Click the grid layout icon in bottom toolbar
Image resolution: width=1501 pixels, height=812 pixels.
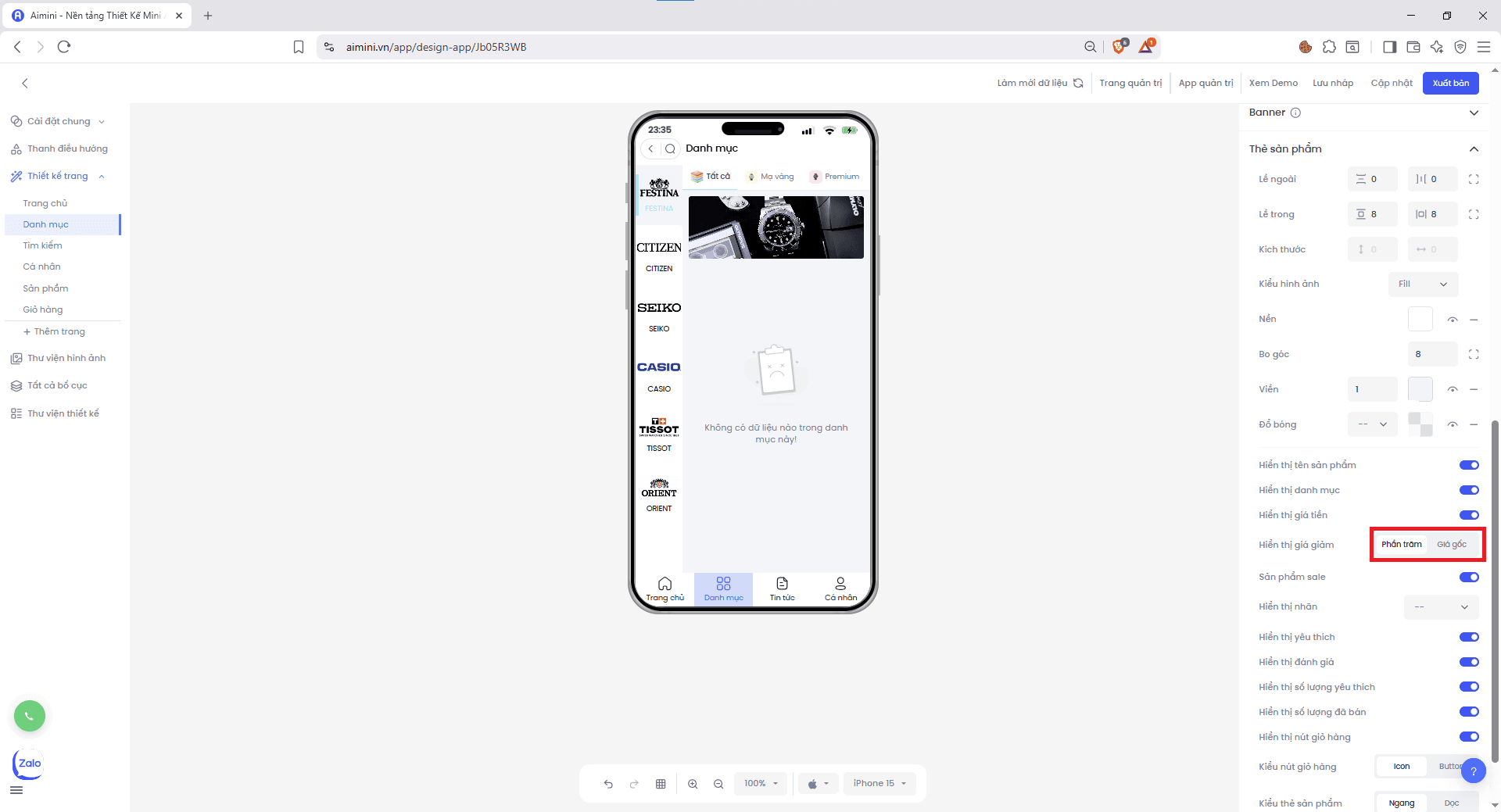pyautogui.click(x=661, y=784)
